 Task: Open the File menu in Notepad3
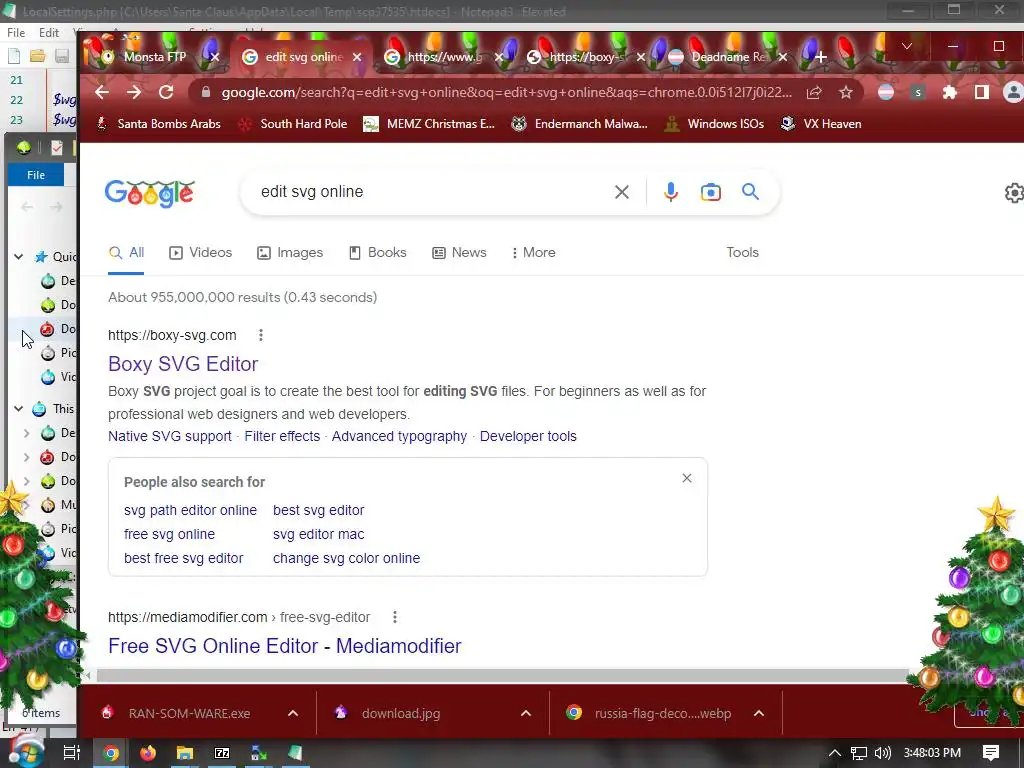(16, 33)
